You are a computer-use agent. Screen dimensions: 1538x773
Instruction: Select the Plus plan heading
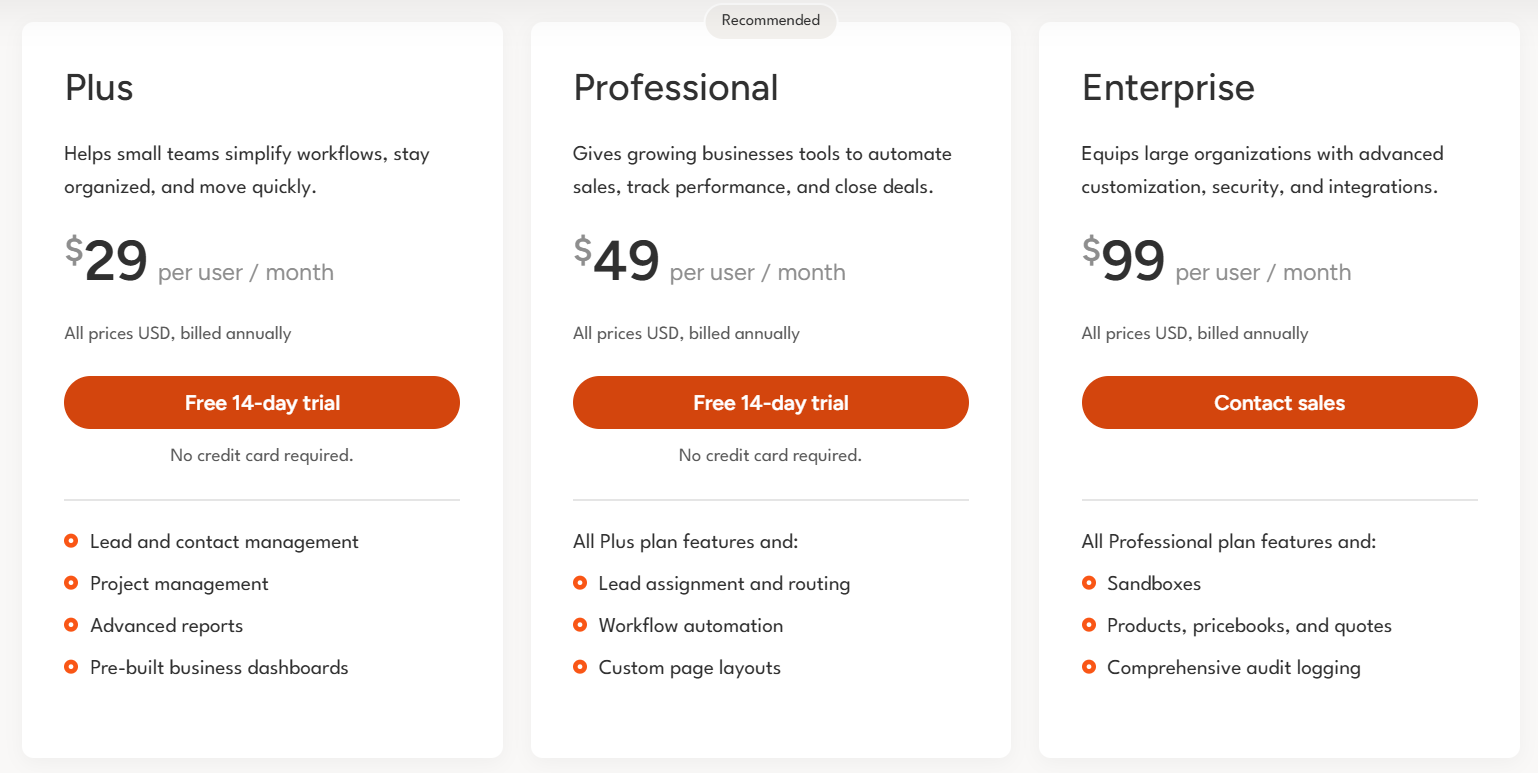(x=99, y=88)
